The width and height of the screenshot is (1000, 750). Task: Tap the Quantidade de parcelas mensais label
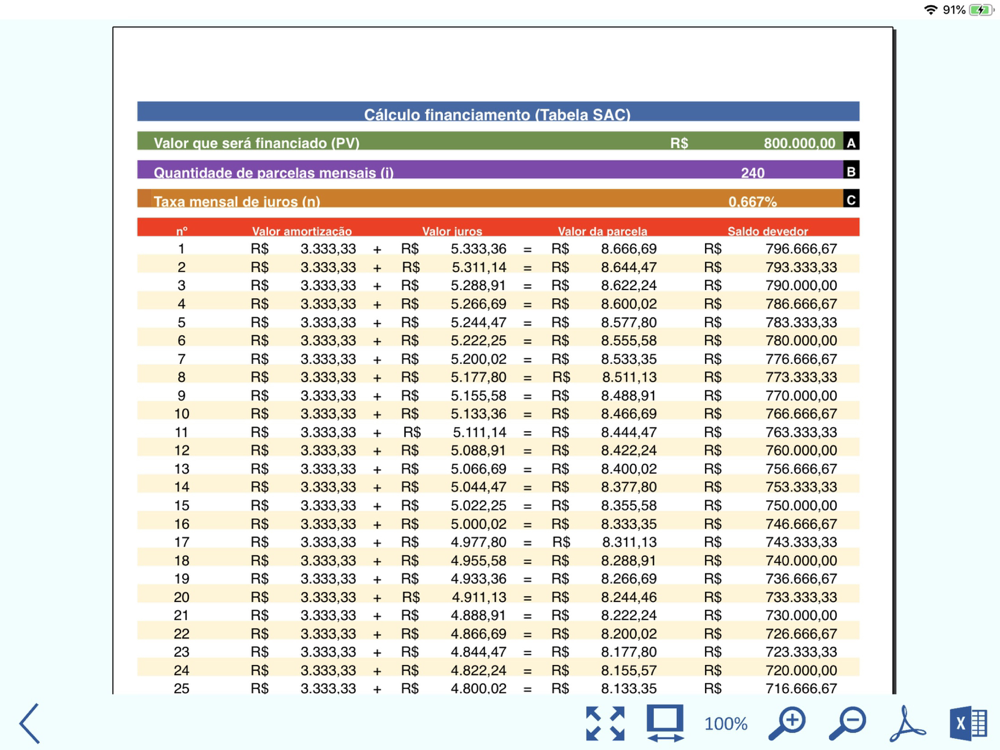(x=274, y=172)
